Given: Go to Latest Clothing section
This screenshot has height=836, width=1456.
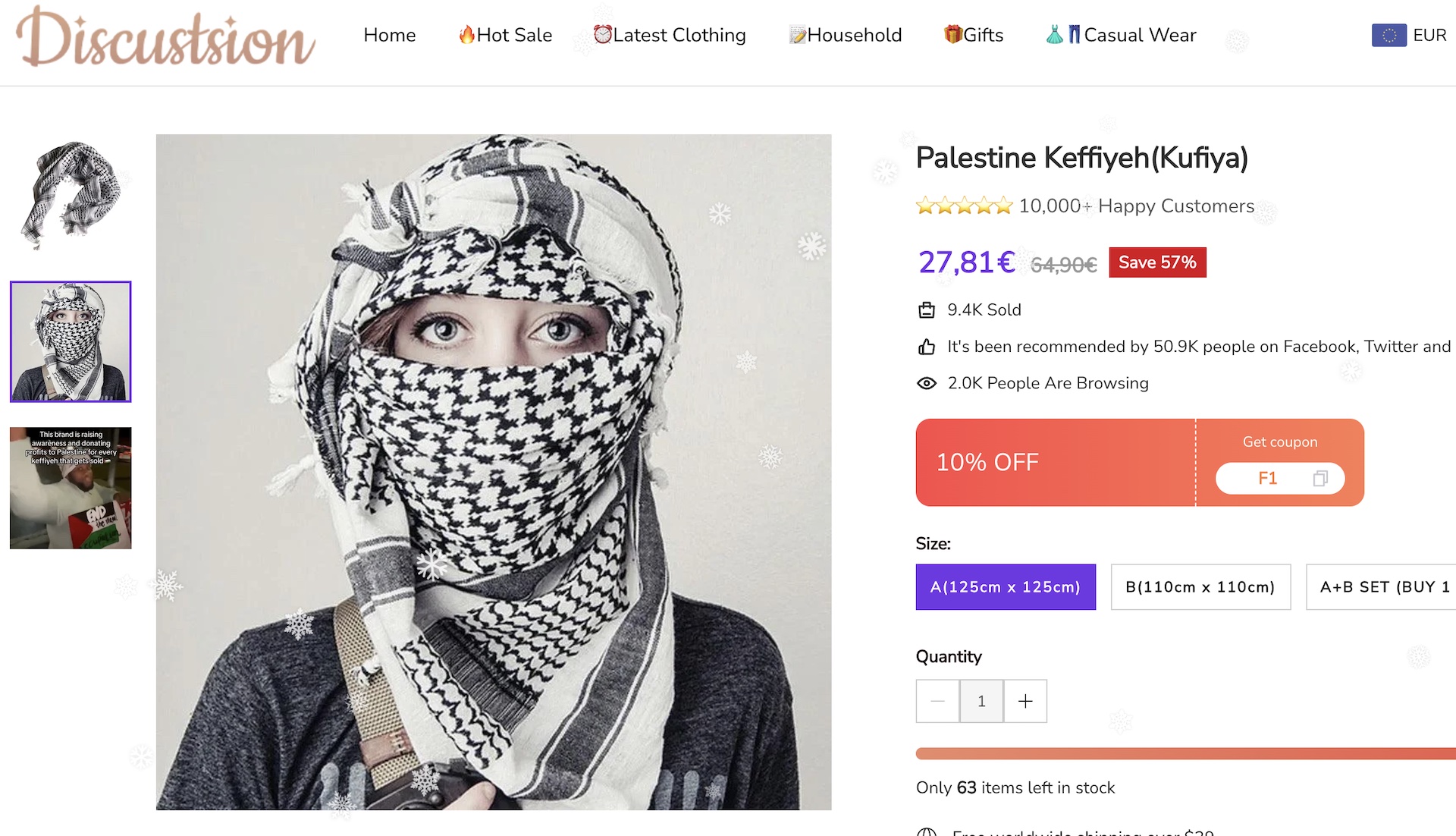Looking at the screenshot, I should pyautogui.click(x=670, y=35).
